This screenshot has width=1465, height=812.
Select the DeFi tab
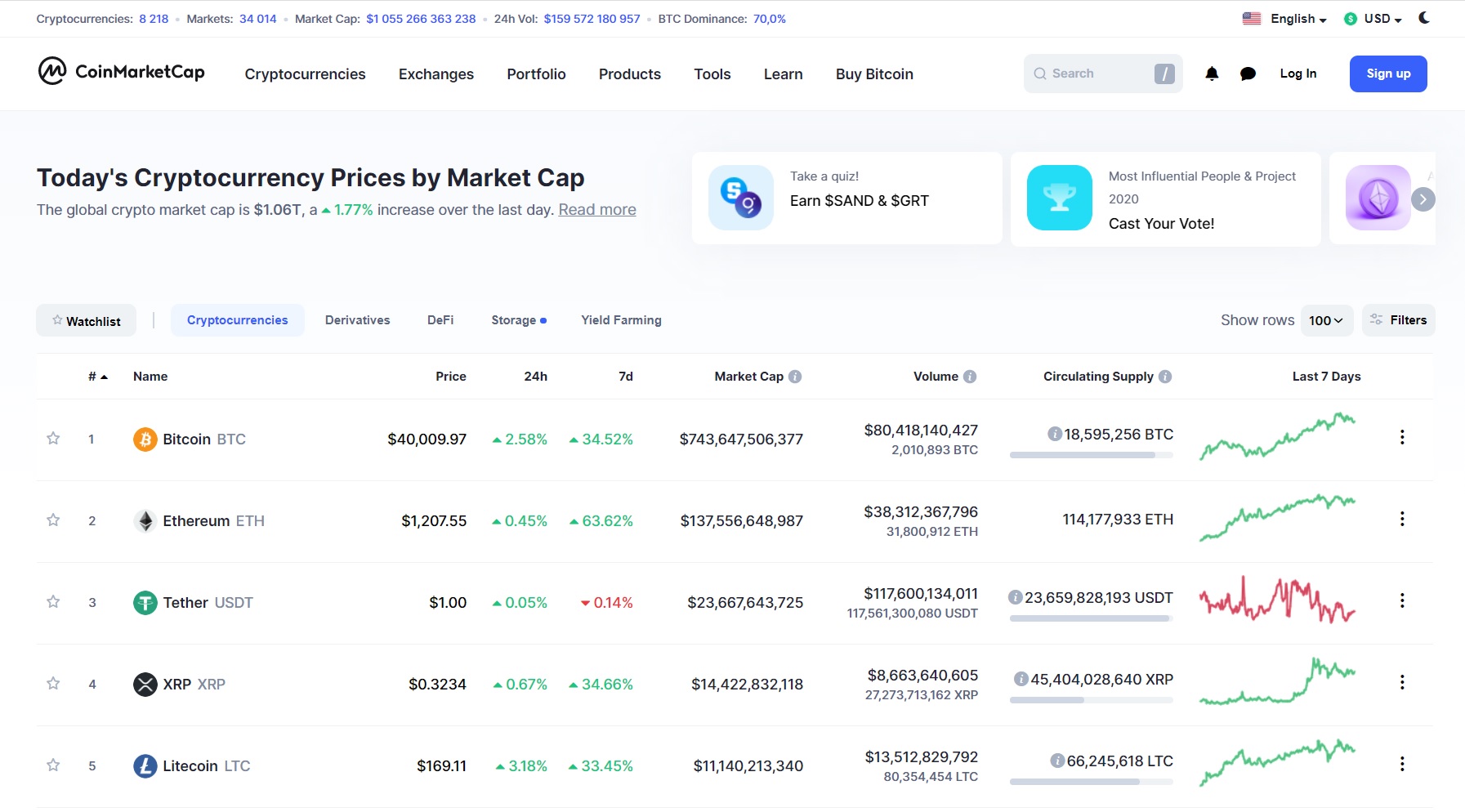[x=440, y=320]
